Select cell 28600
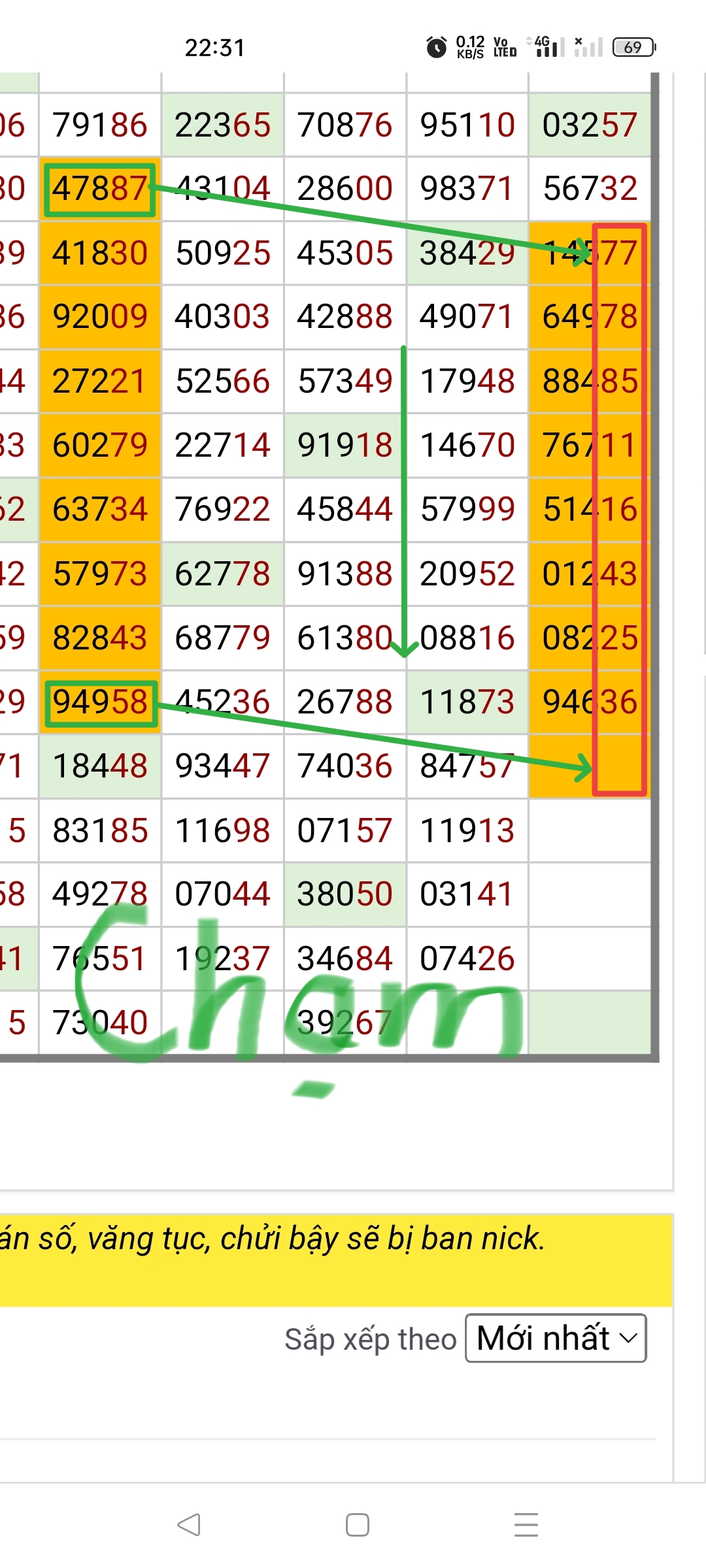 tap(345, 189)
